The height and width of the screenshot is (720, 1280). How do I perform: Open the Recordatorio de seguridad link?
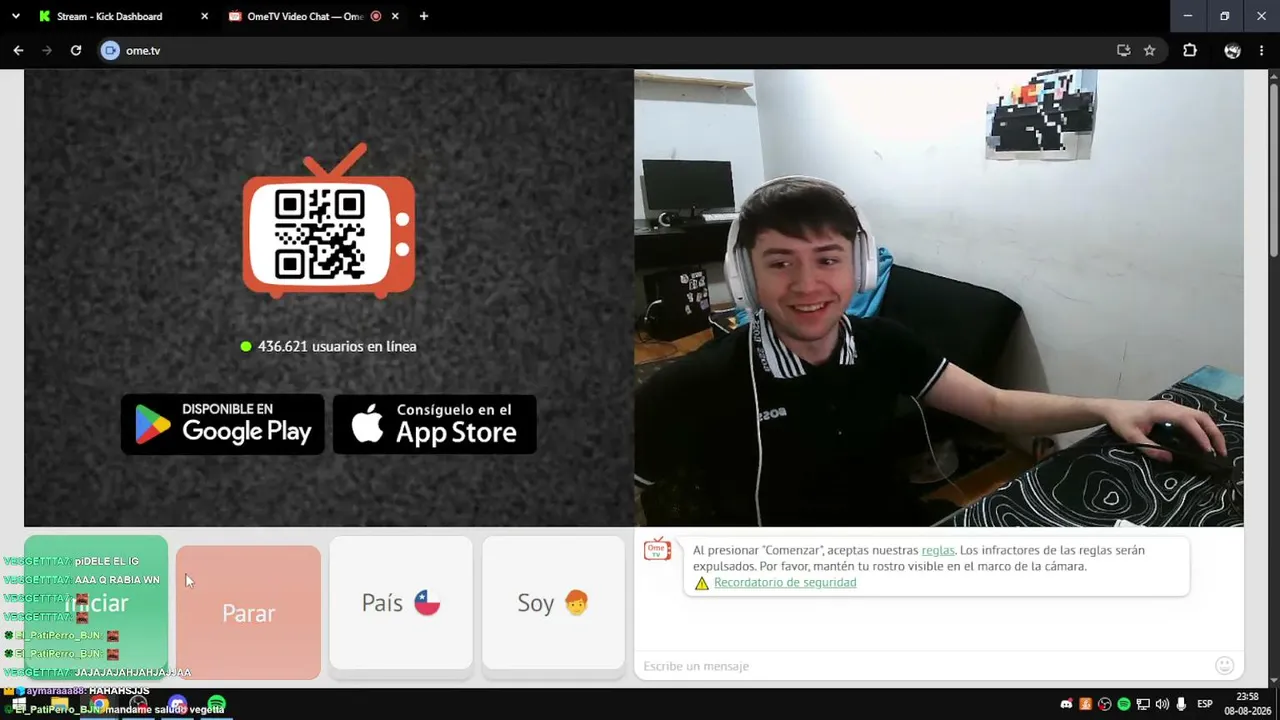[x=785, y=582]
